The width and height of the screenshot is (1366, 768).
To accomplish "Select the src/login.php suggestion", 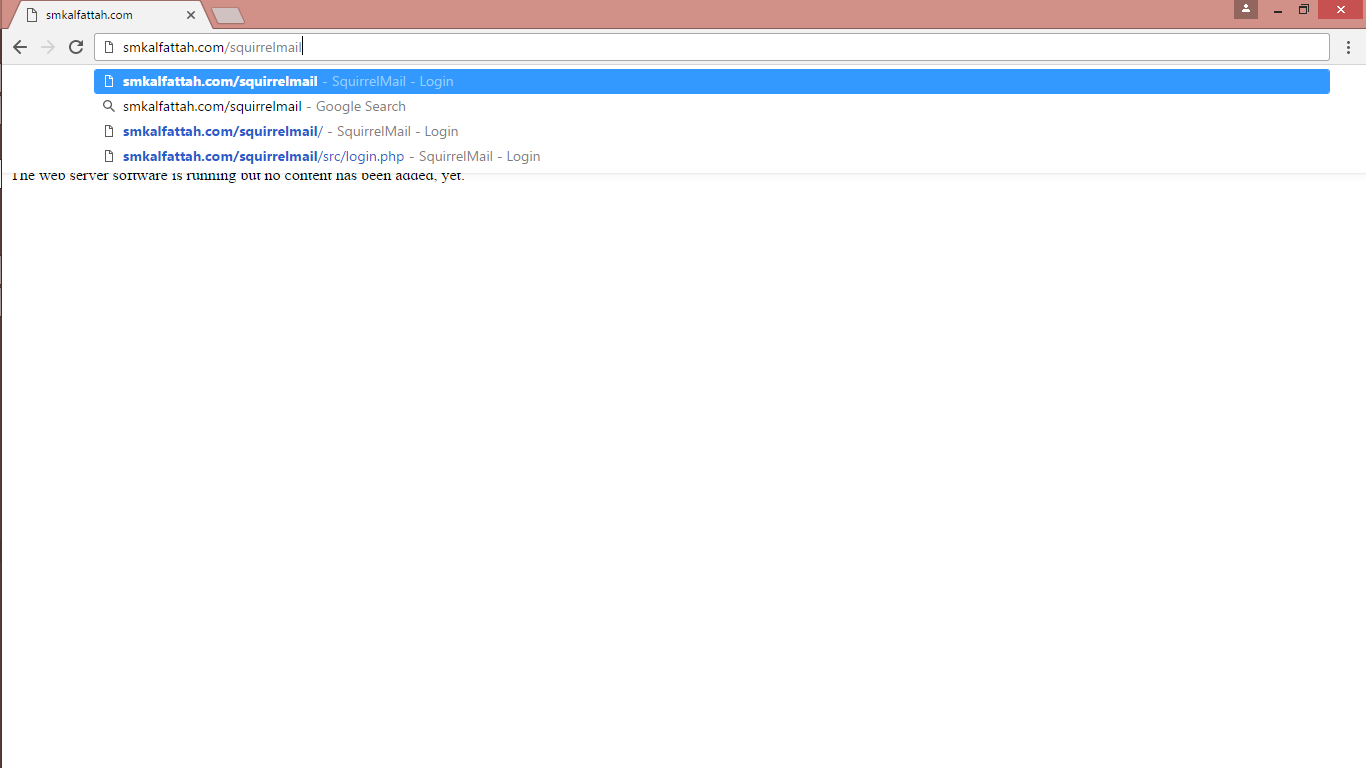I will (x=712, y=157).
